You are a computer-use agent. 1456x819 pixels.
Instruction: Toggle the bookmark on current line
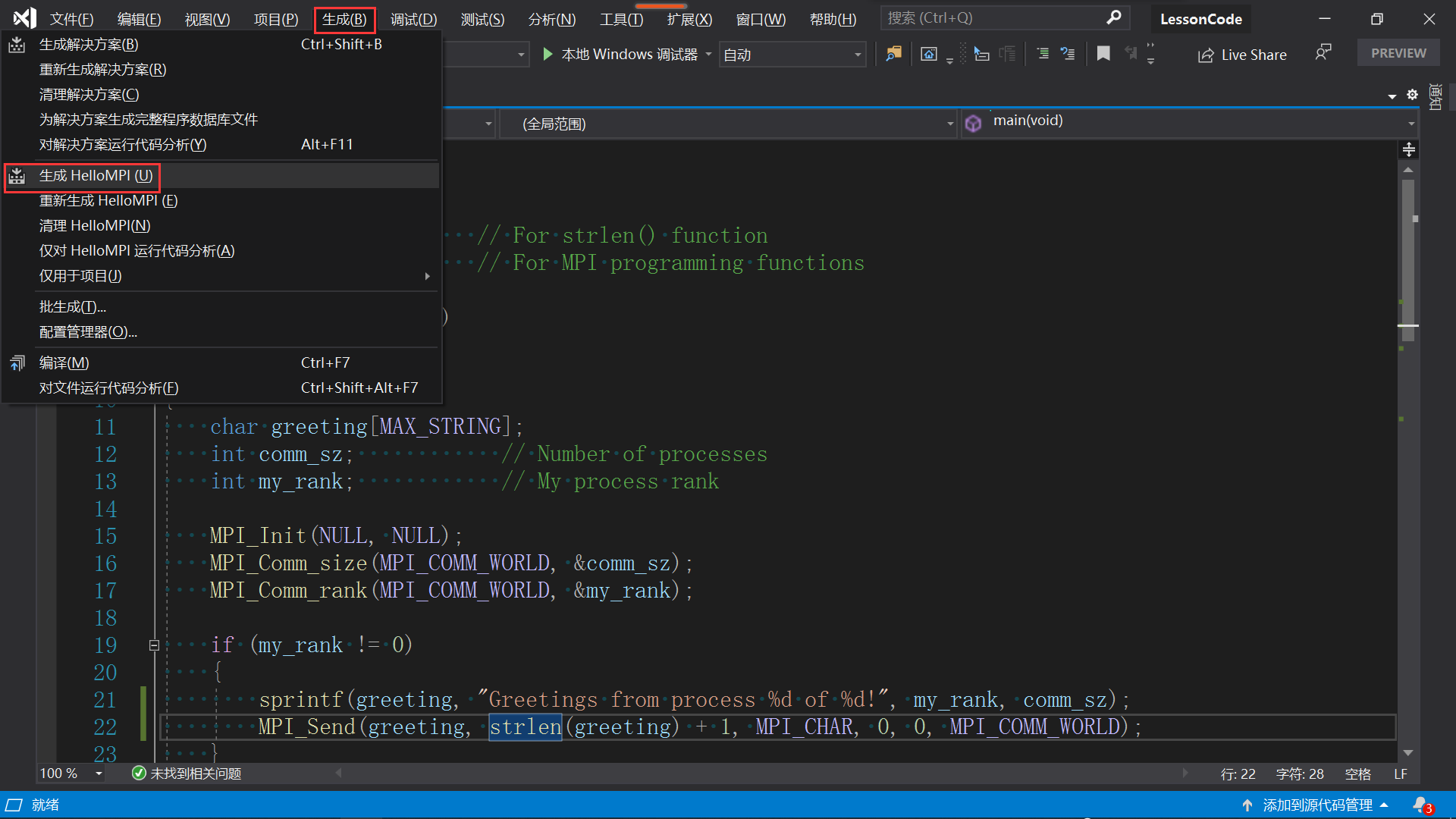[x=1103, y=54]
